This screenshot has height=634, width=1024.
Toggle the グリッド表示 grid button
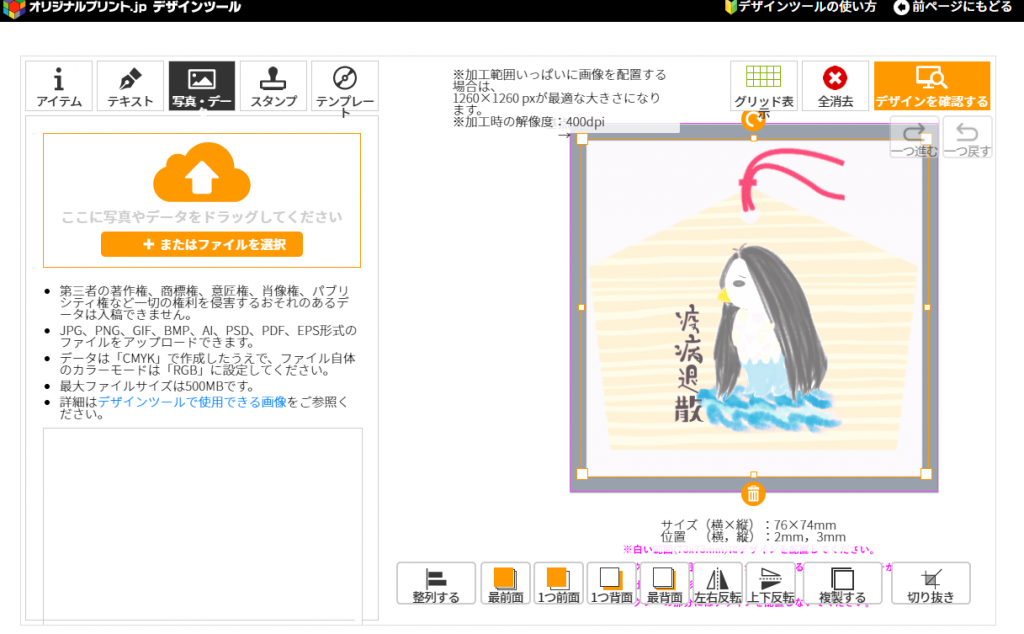pyautogui.click(x=763, y=86)
